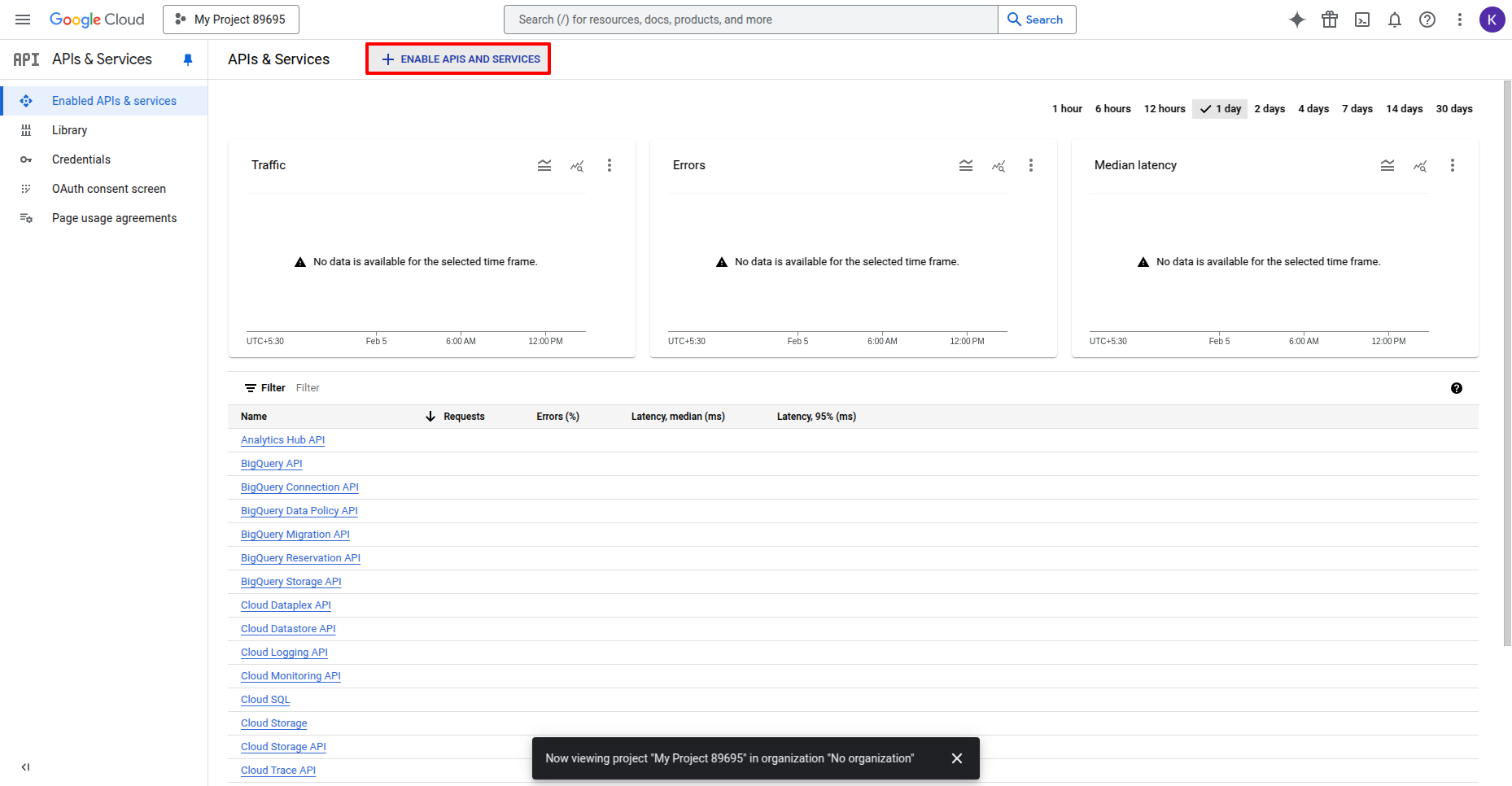Screen dimensions: 1512x786
Task: Open Cloud Monitoring API link
Action: click(291, 676)
